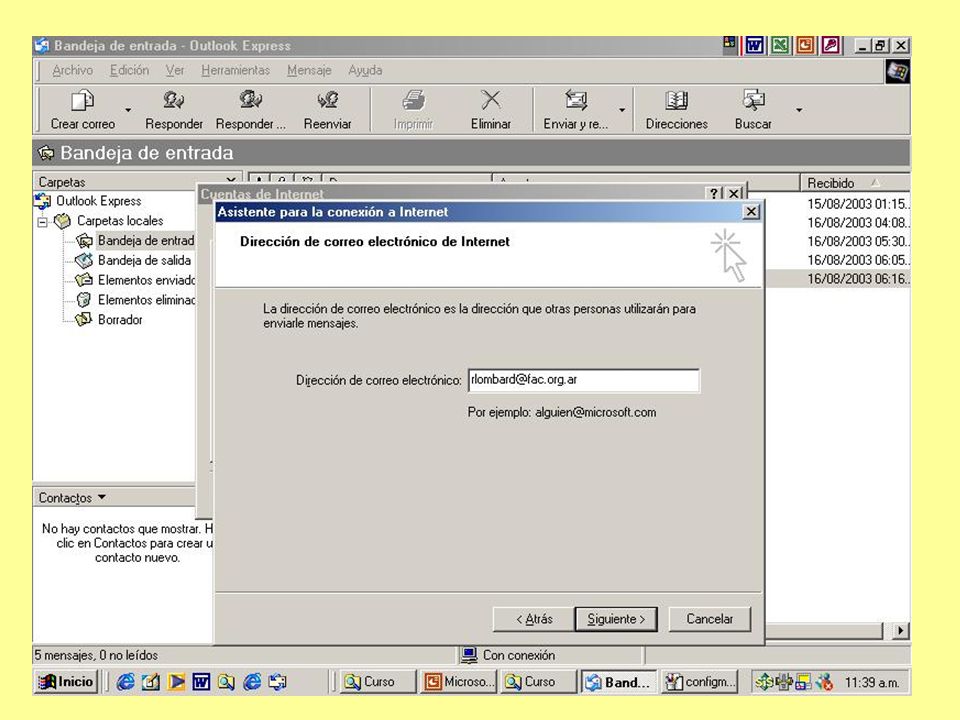Open the Ver menu
This screenshot has width=960, height=720.
pyautogui.click(x=174, y=70)
